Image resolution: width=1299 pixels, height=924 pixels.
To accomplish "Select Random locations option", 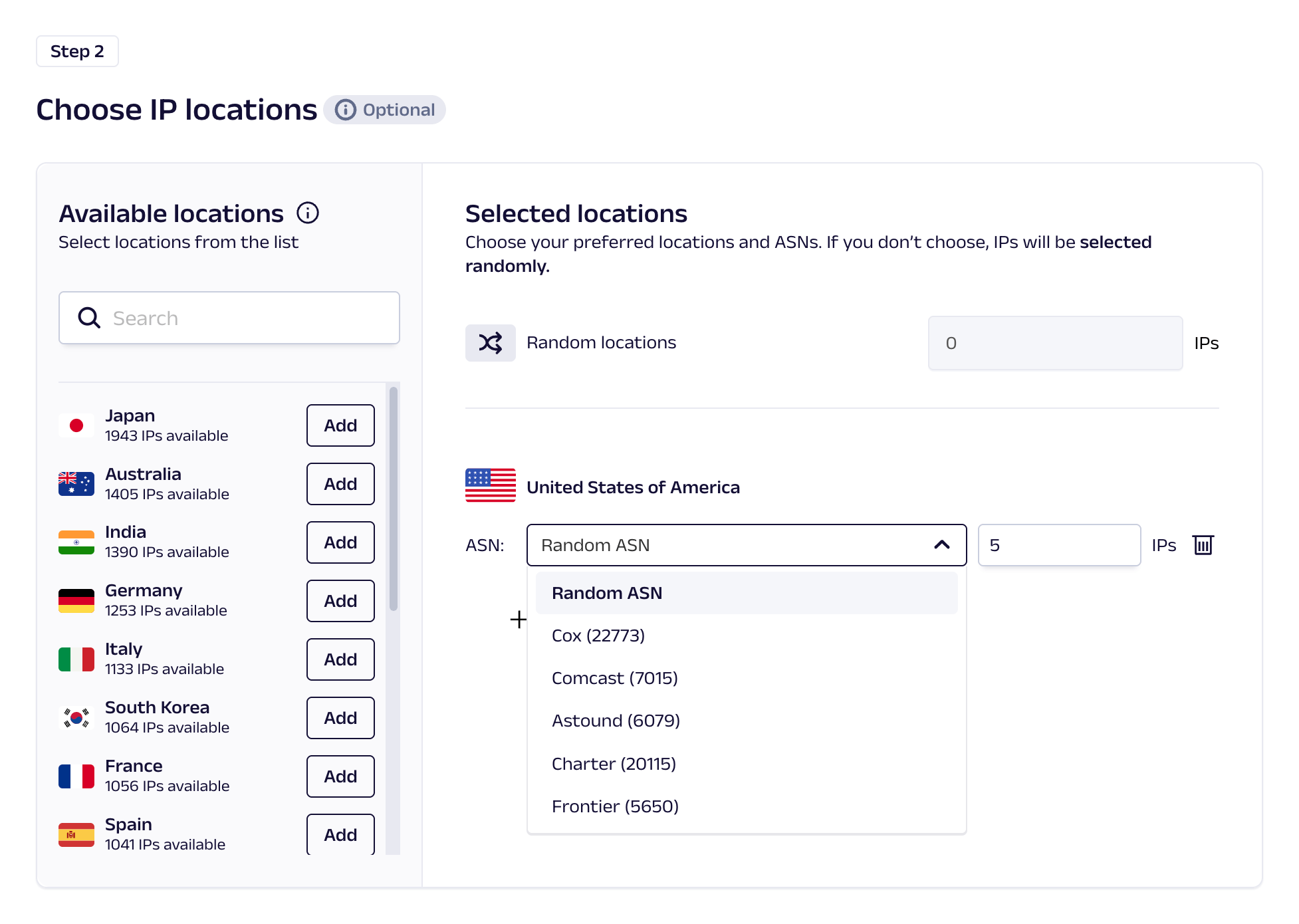I will [x=600, y=342].
